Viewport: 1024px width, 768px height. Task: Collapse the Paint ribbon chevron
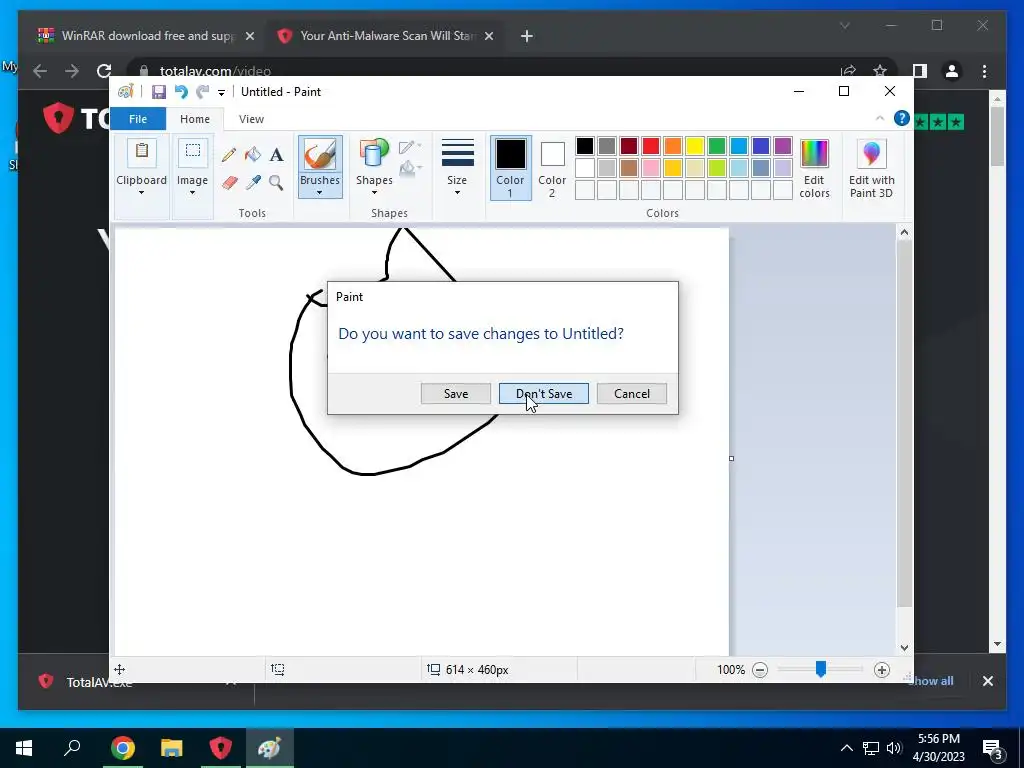pyautogui.click(x=880, y=118)
